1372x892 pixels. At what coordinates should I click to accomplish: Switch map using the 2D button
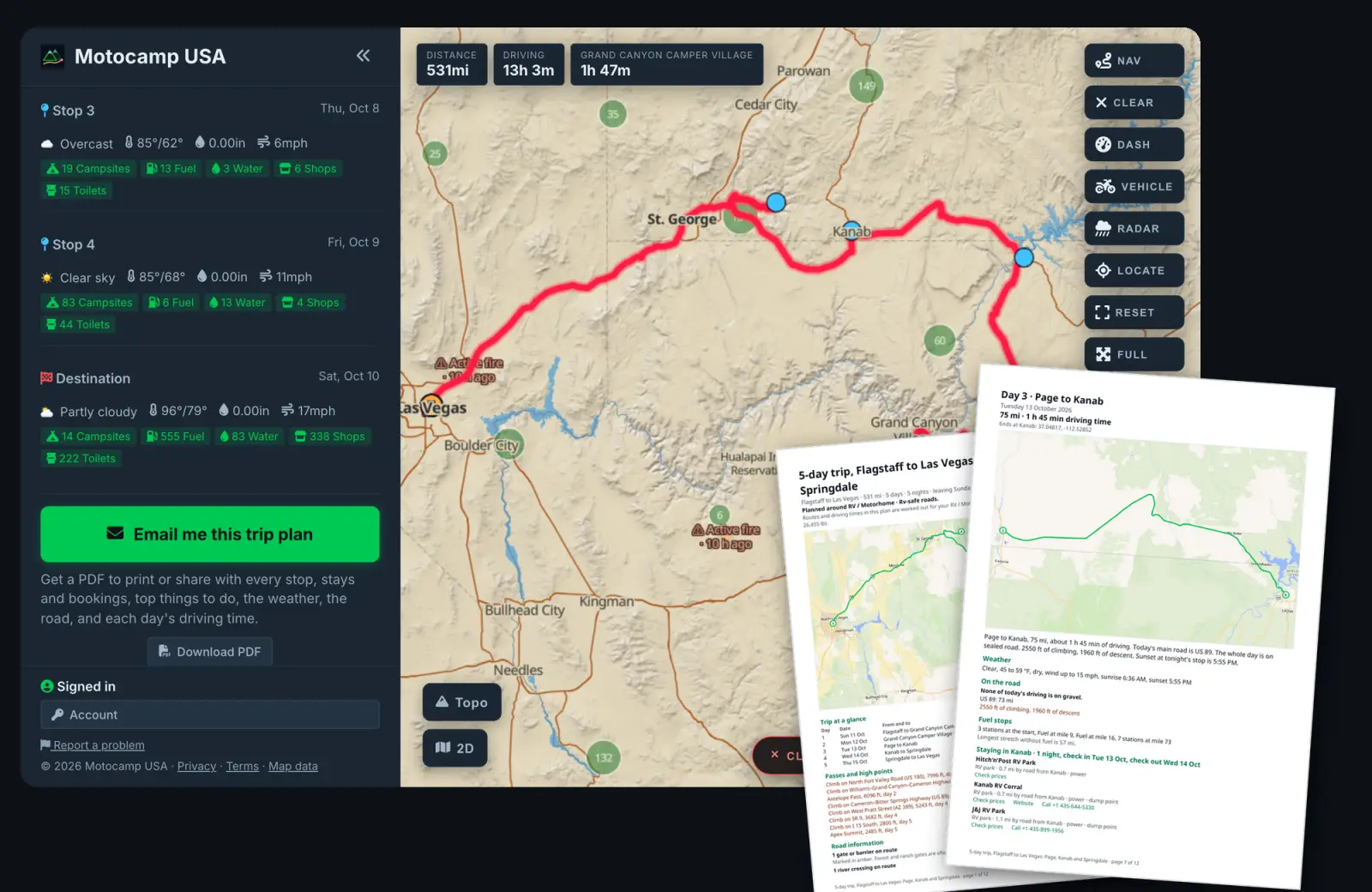point(454,748)
